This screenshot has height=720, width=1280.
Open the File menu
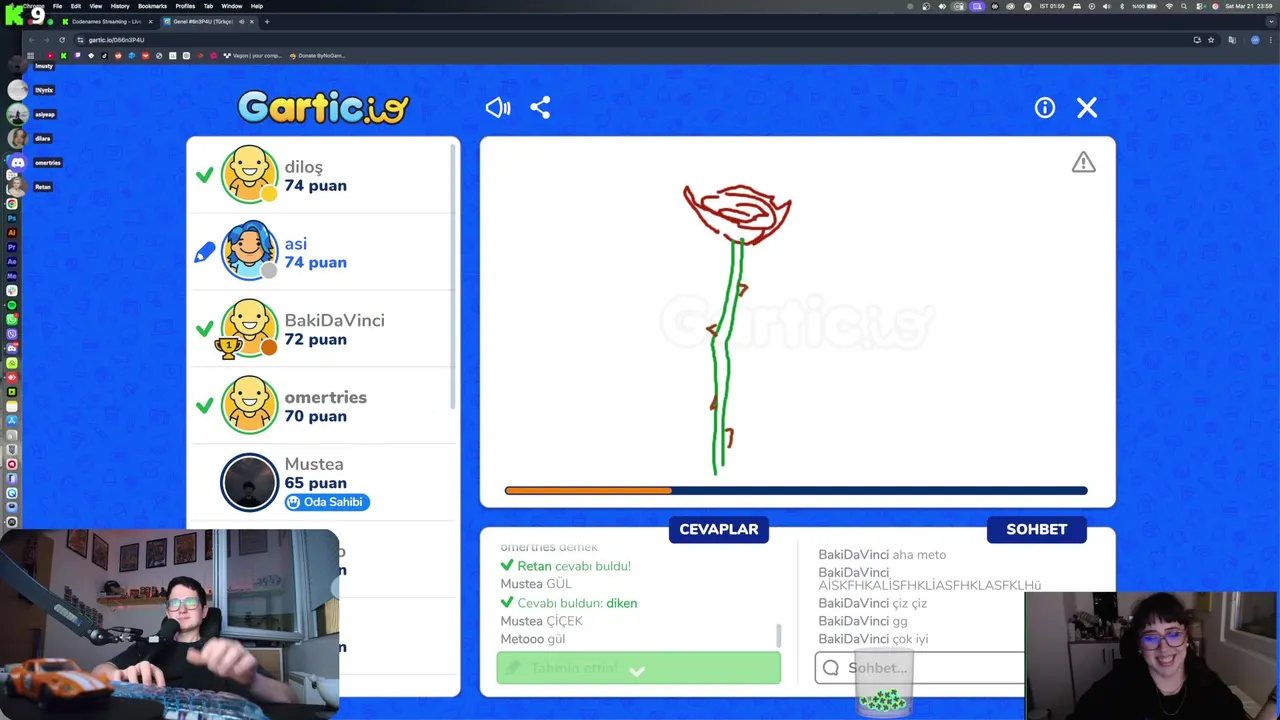pyautogui.click(x=57, y=6)
